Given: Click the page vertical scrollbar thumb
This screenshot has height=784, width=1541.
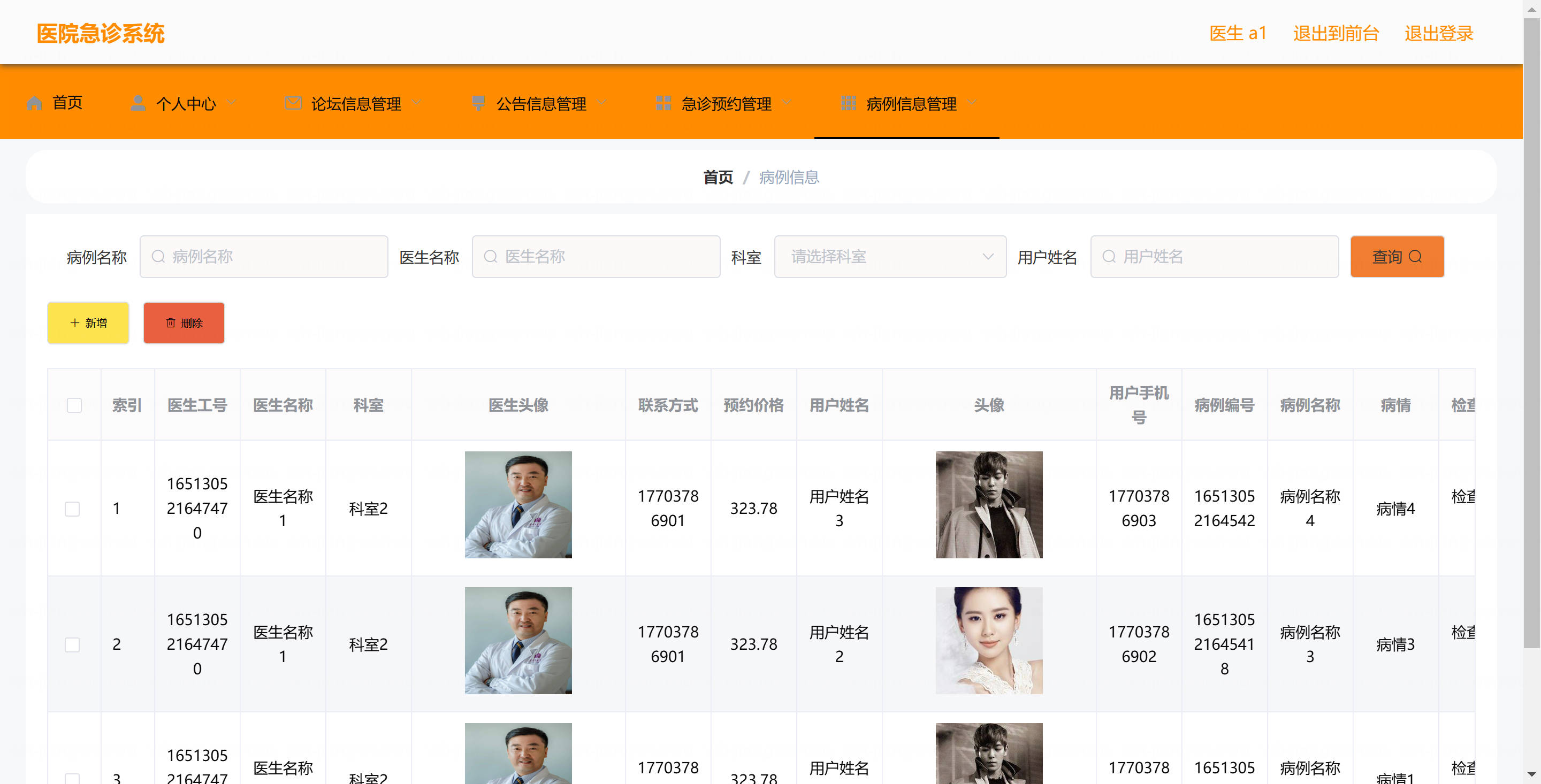Looking at the screenshot, I should [x=1531, y=332].
